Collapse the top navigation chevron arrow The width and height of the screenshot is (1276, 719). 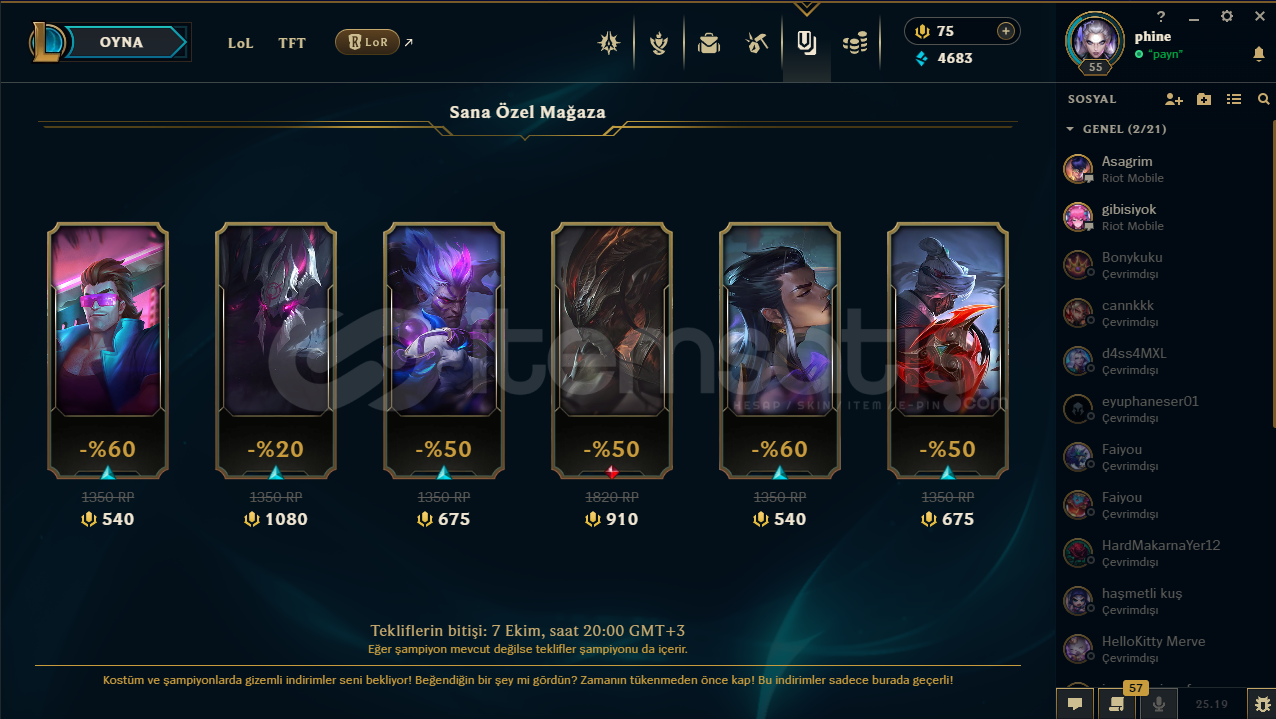click(x=806, y=8)
